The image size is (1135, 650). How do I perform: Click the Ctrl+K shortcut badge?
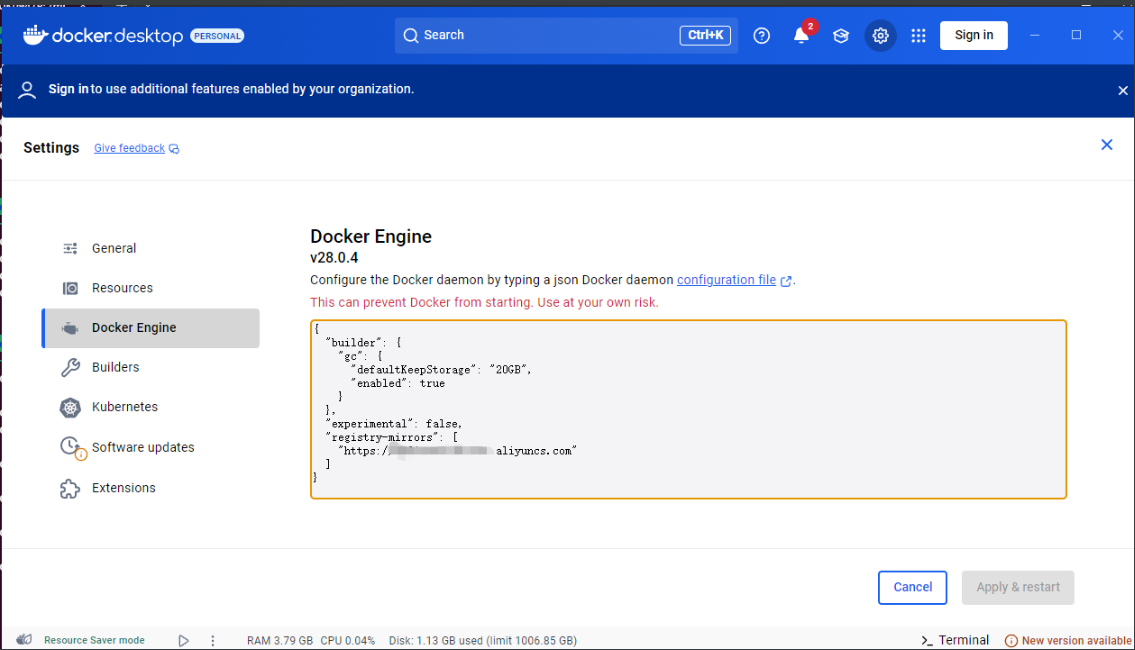pyautogui.click(x=705, y=35)
